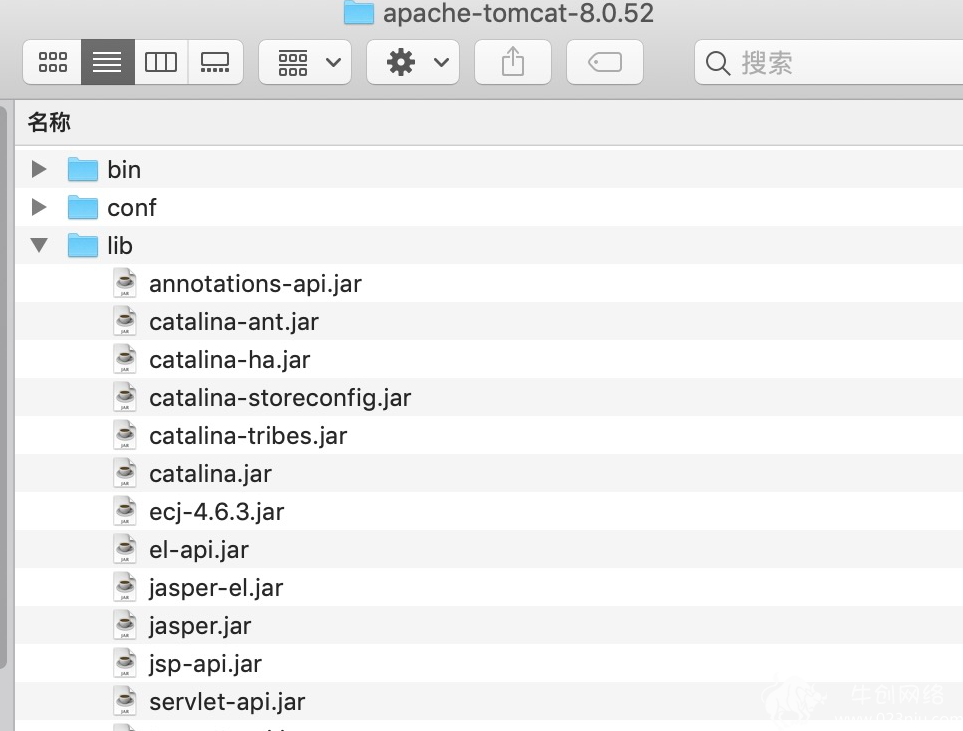Select file name ecj-4.6.3.jar
The image size is (963, 731).
tap(217, 512)
